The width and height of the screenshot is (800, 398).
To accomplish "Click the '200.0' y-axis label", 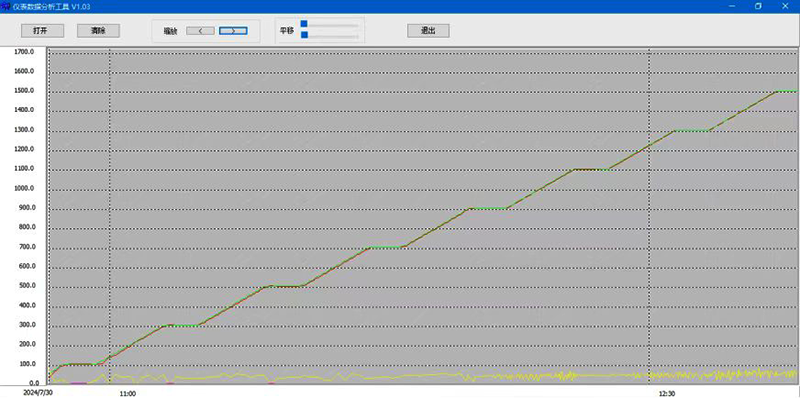I will click(26, 344).
